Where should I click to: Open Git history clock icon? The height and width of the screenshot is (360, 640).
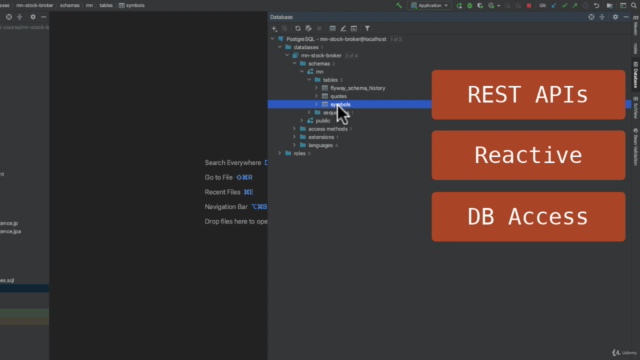pos(586,5)
